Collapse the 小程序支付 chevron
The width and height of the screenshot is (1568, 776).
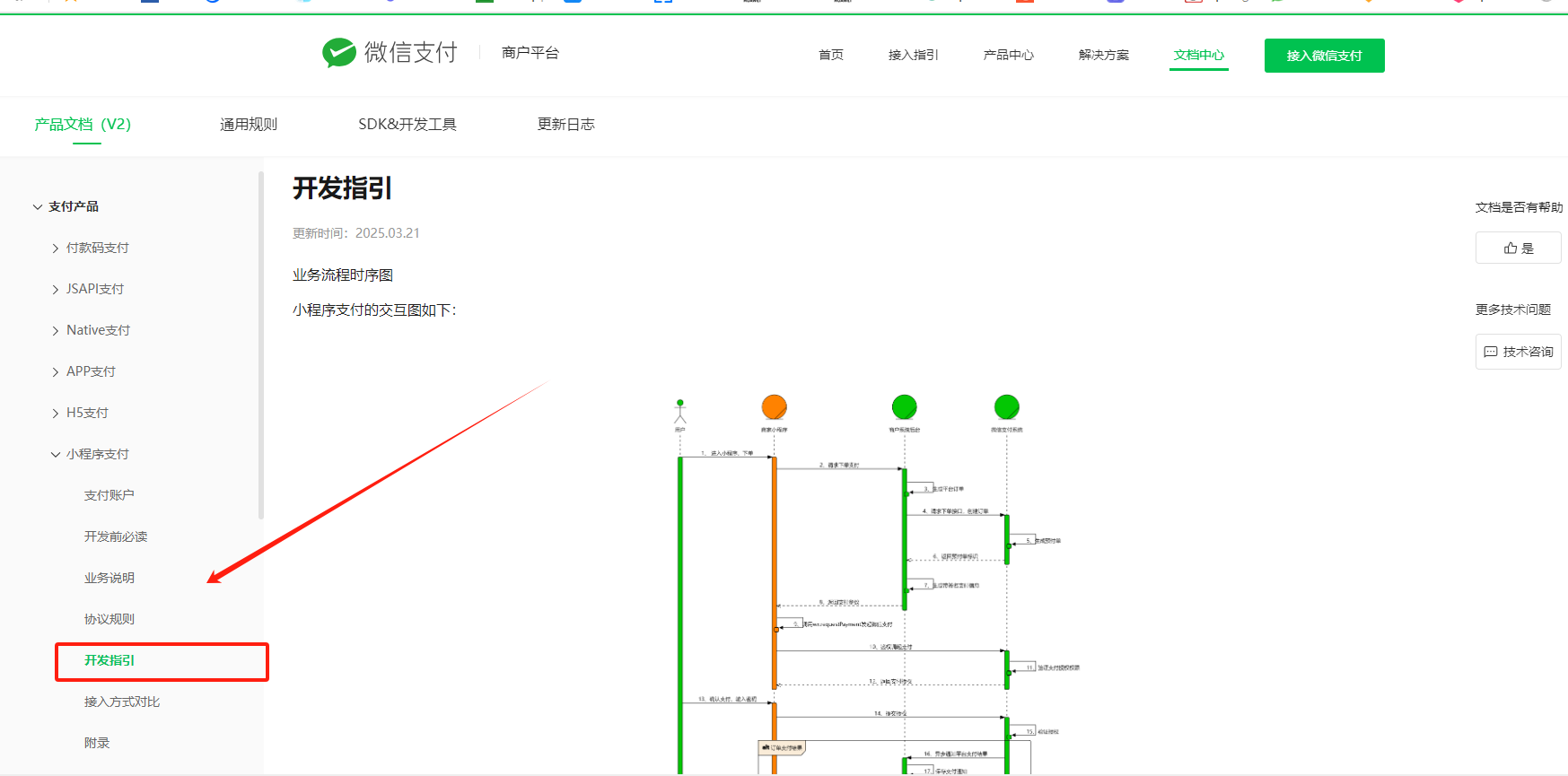click(x=56, y=455)
